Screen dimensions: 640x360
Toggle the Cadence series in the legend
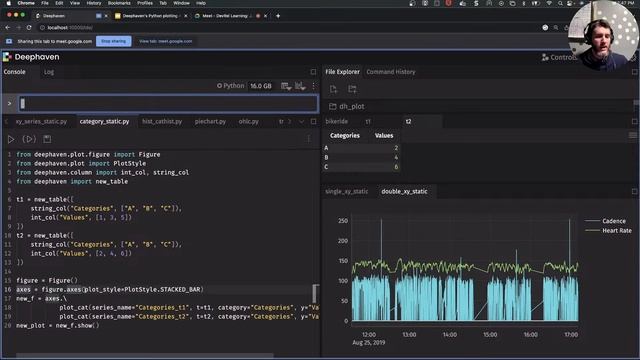[605, 221]
